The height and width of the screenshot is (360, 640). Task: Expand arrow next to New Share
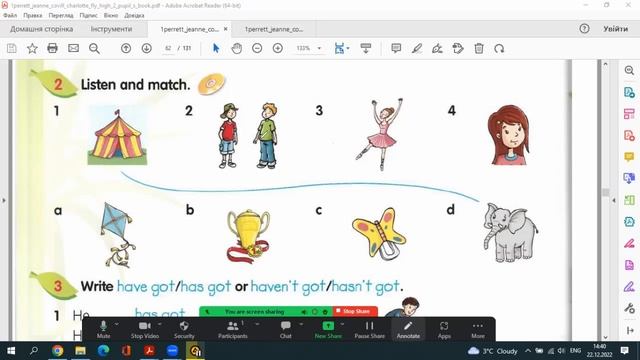(342, 324)
